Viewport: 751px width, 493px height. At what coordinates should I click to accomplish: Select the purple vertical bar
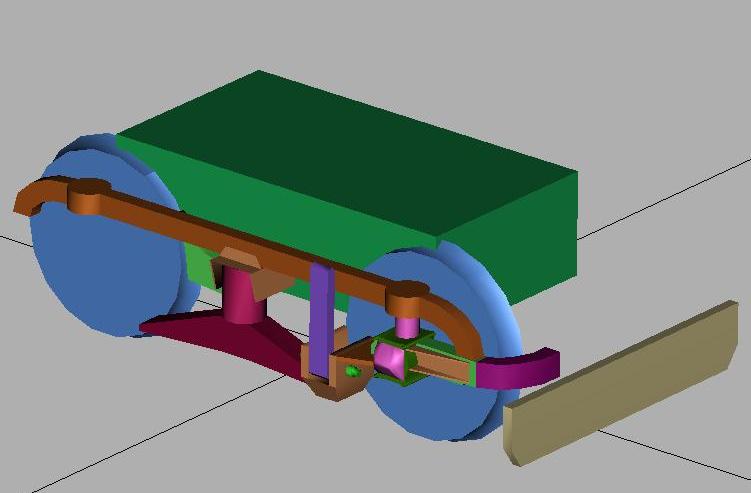point(321,320)
